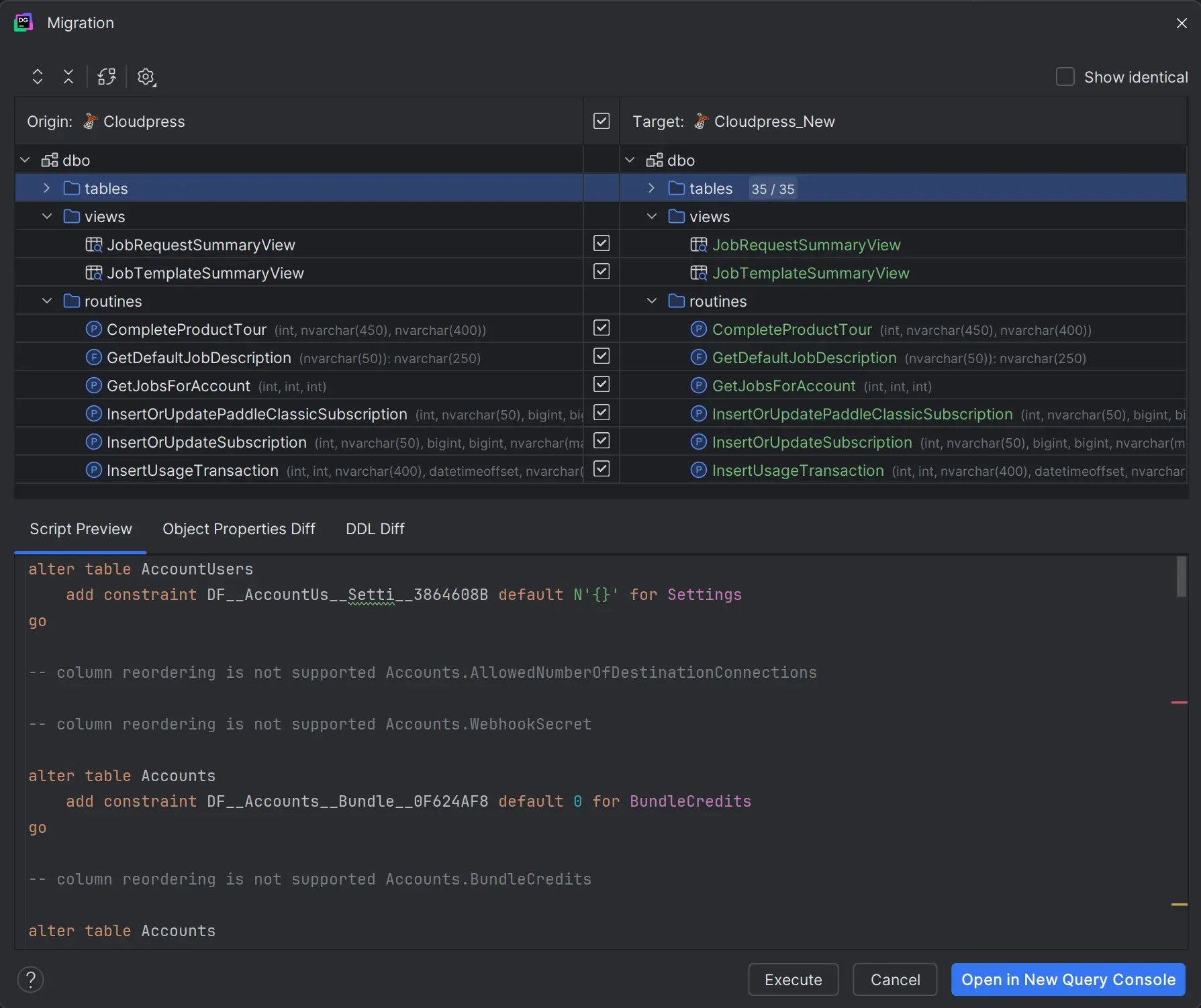
Task: Enable the Show identical checkbox
Action: click(x=1065, y=77)
